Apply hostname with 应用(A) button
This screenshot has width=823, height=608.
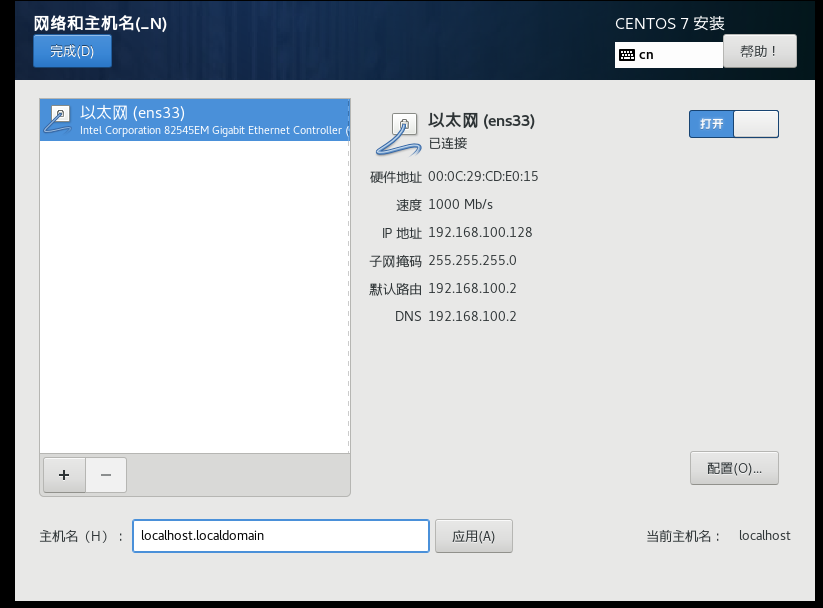tap(473, 536)
